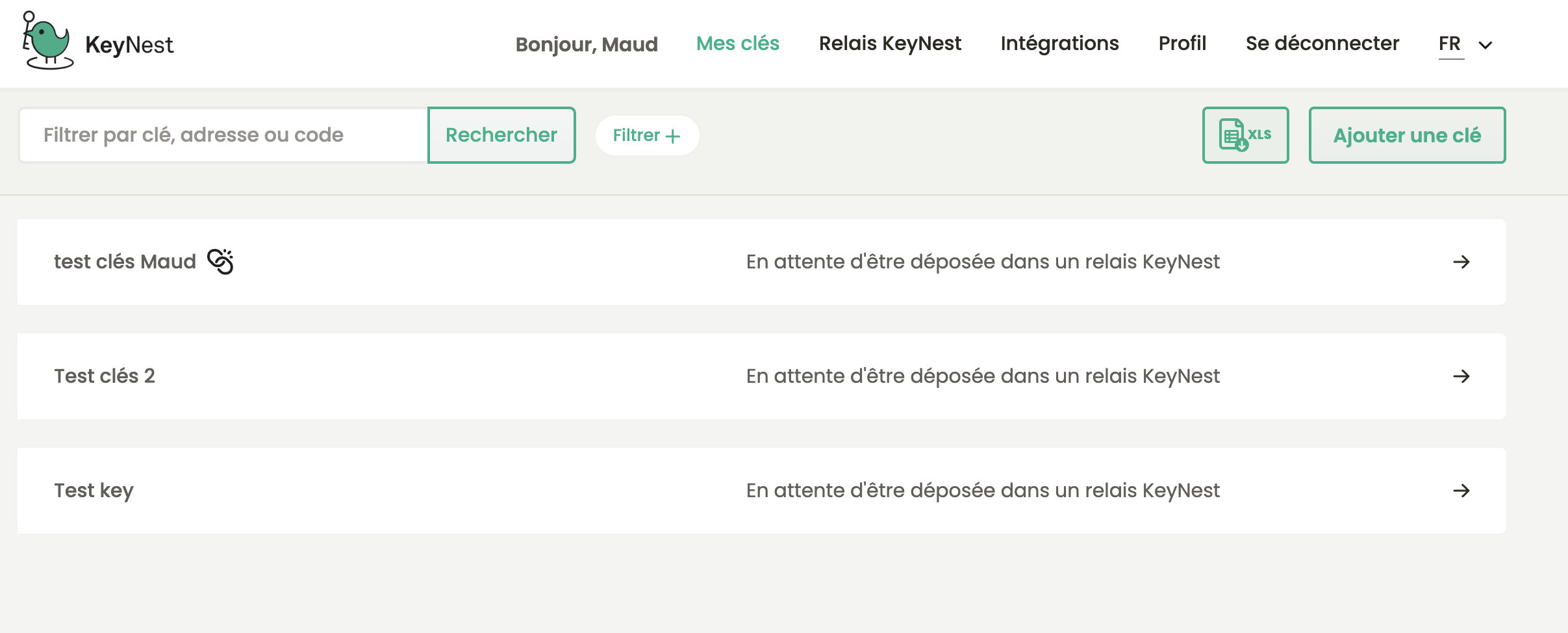Expand filter options with Filtrer +
Viewport: 1568px width, 633px height.
[647, 135]
